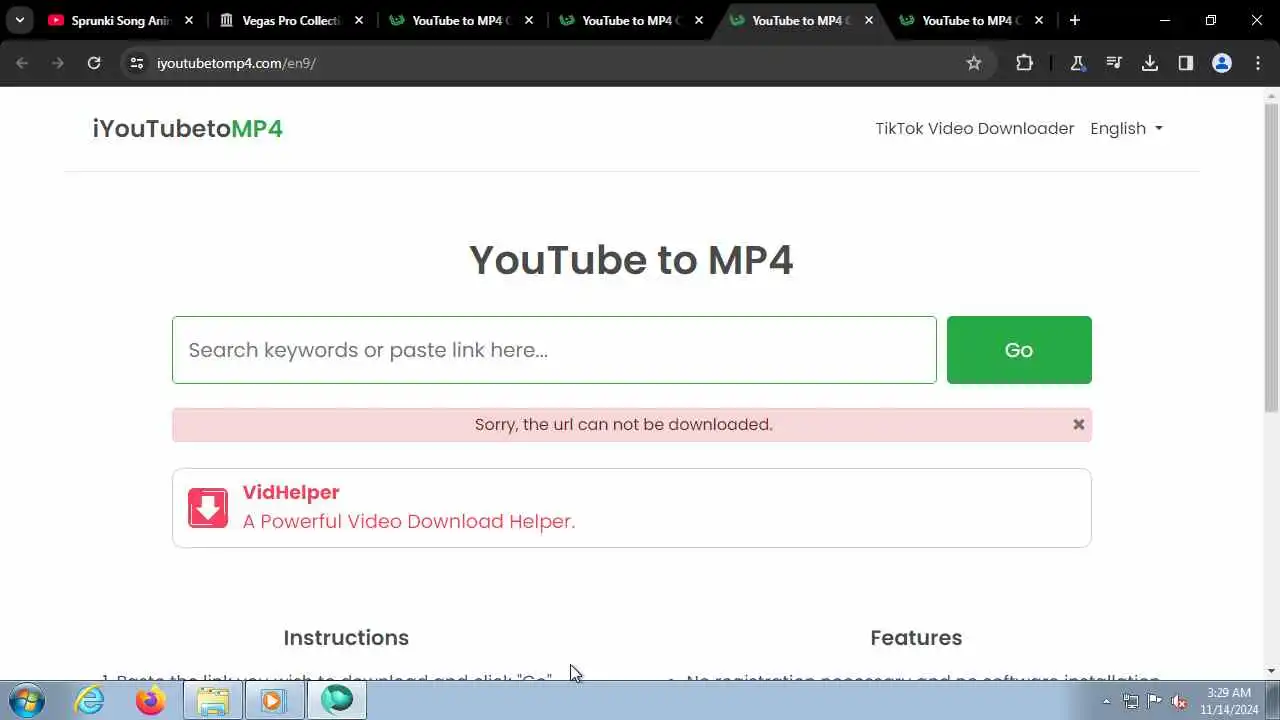Expand the English language dropdown
Viewport: 1280px width, 720px height.
(1126, 129)
